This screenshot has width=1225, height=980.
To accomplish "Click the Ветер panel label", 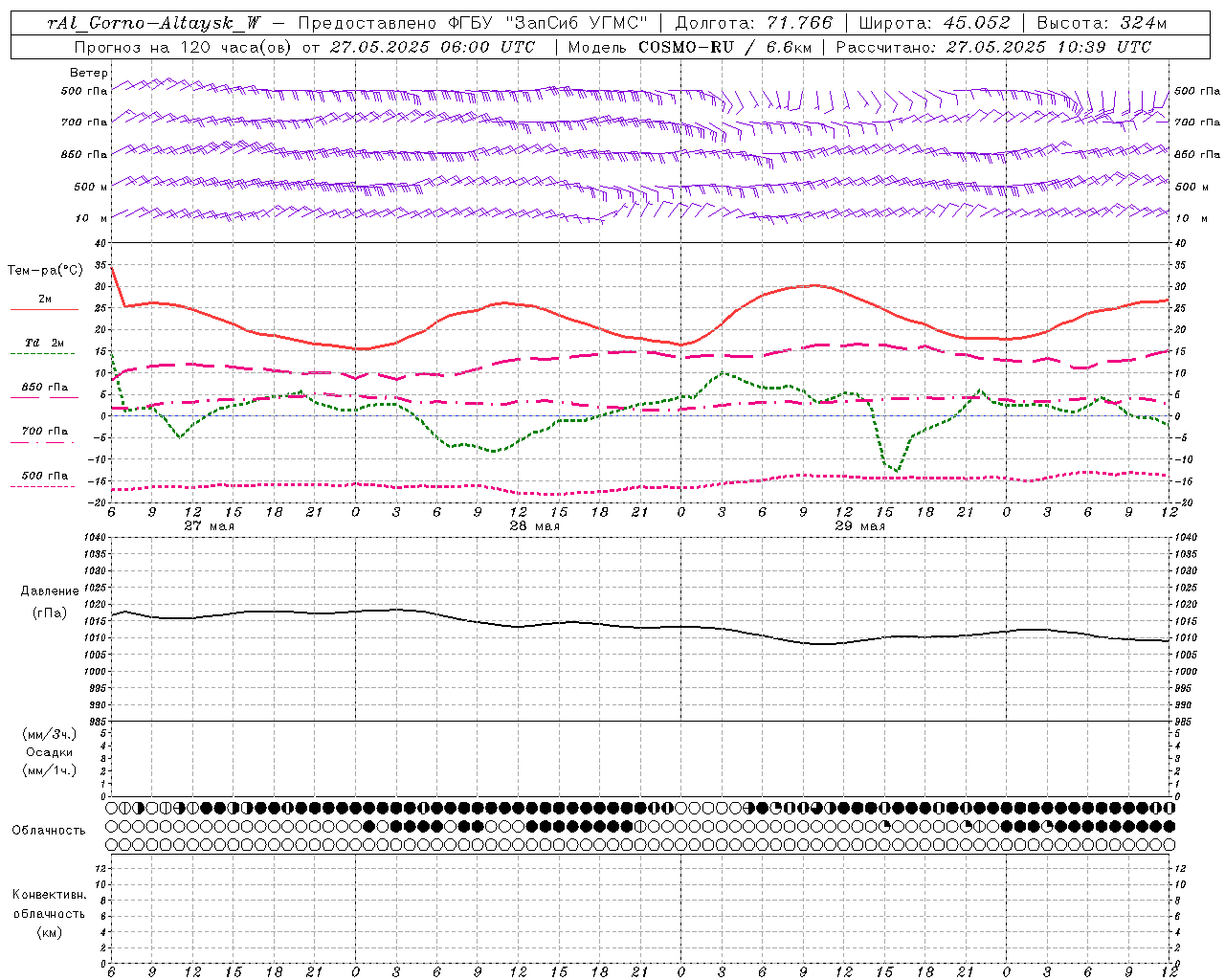I will coord(89,73).
